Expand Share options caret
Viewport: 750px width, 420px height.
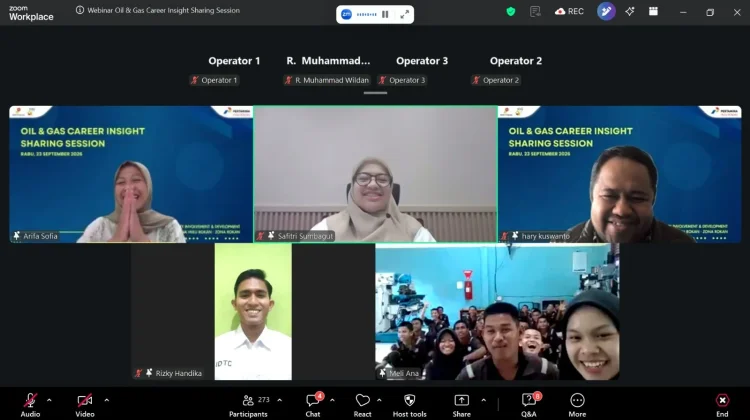(x=483, y=400)
